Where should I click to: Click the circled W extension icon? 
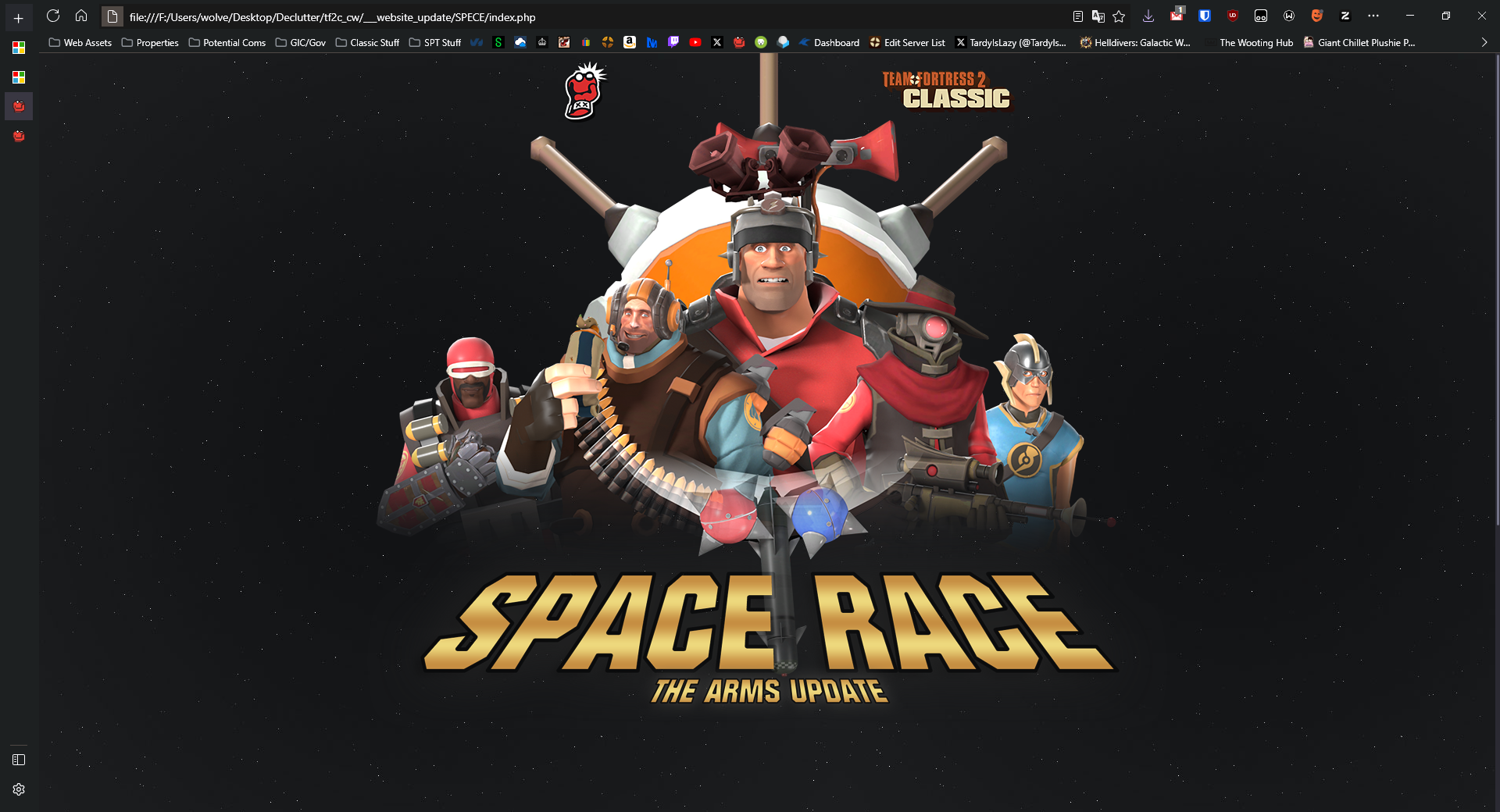click(1289, 16)
